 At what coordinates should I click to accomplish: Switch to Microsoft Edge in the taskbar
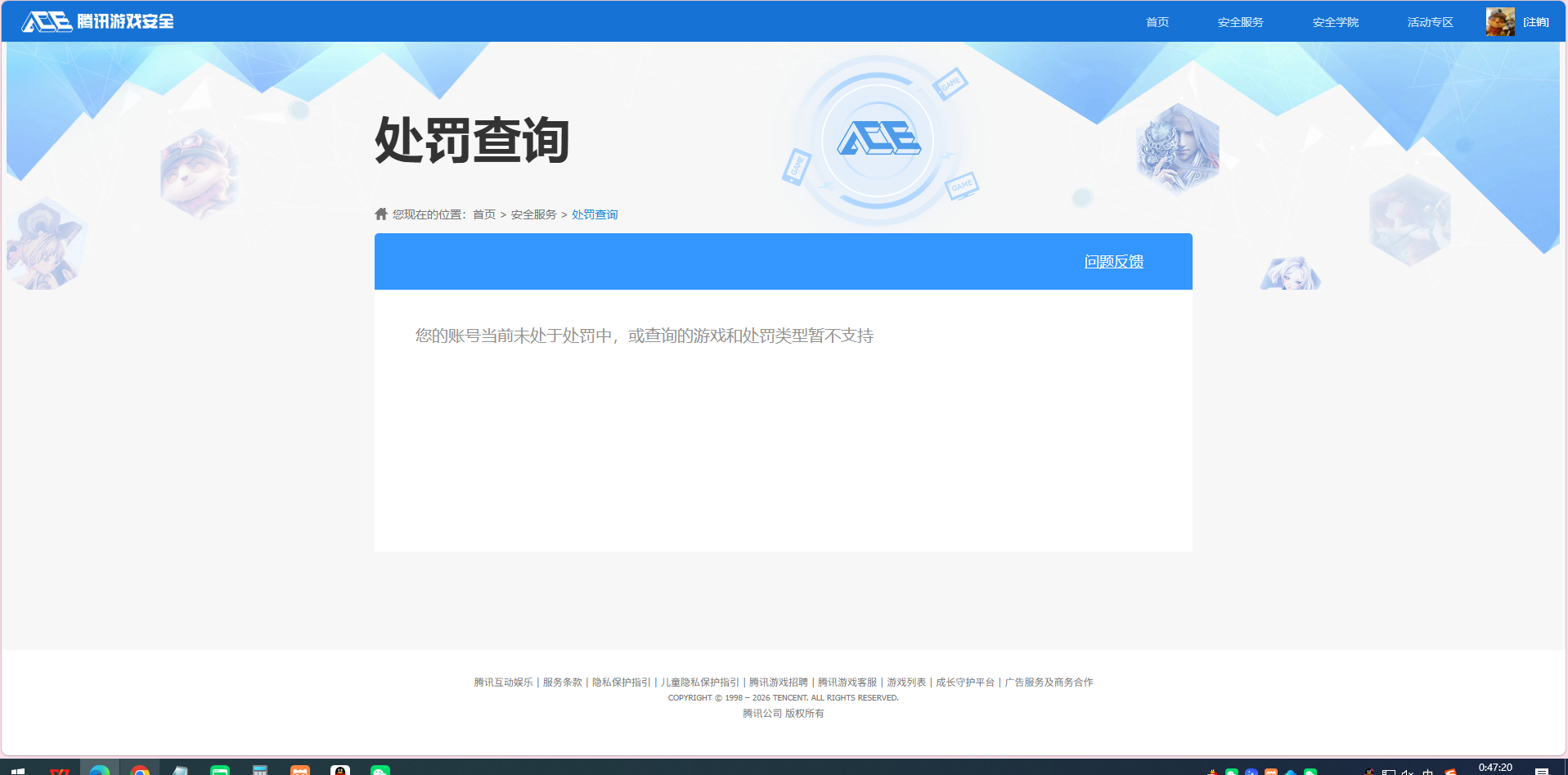[100, 769]
